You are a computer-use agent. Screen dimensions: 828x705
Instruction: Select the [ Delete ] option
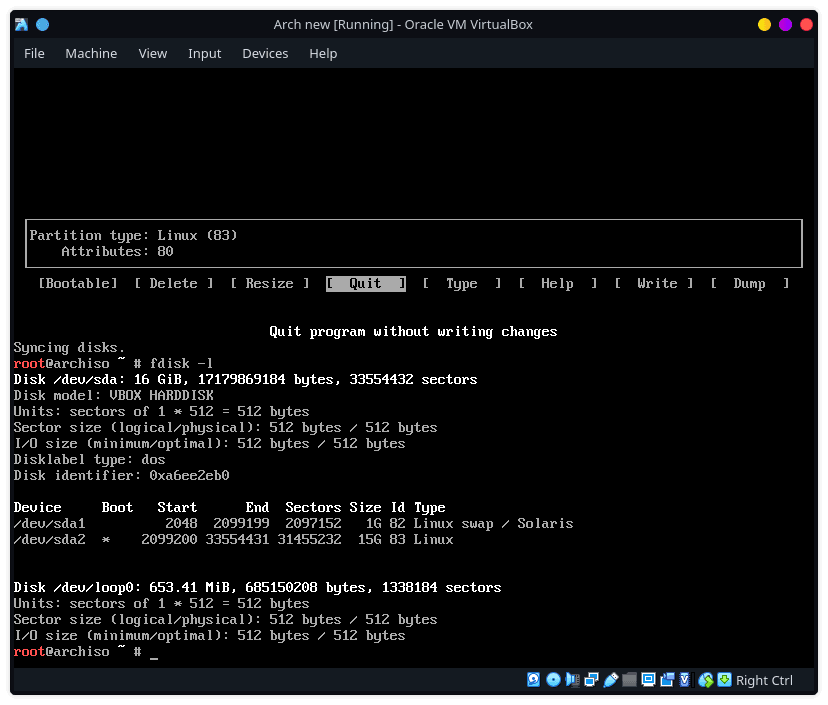click(x=174, y=284)
